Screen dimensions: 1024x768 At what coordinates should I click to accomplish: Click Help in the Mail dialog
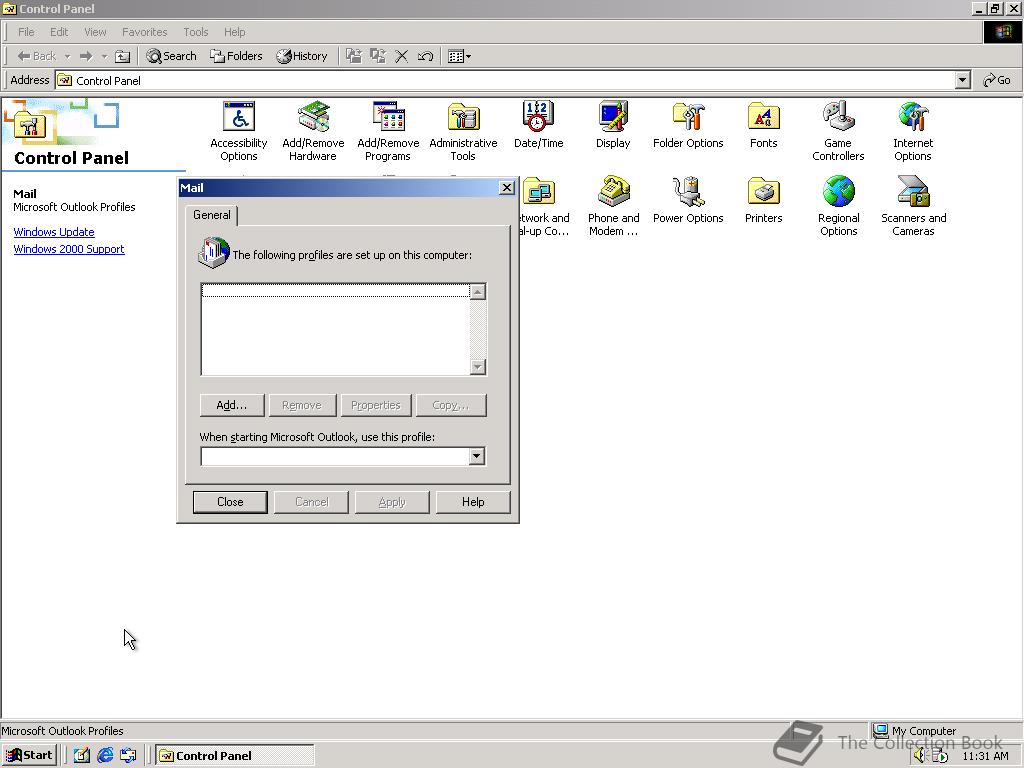[473, 502]
